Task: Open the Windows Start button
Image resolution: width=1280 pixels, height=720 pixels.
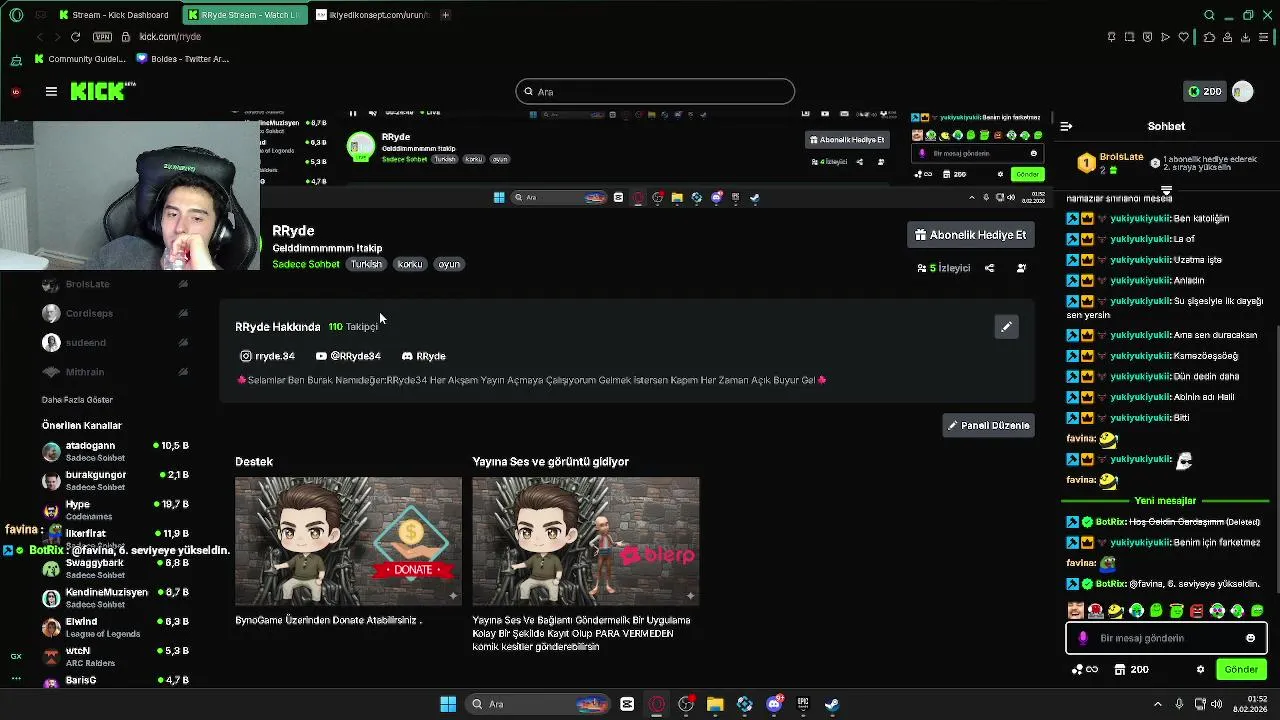Action: (448, 704)
